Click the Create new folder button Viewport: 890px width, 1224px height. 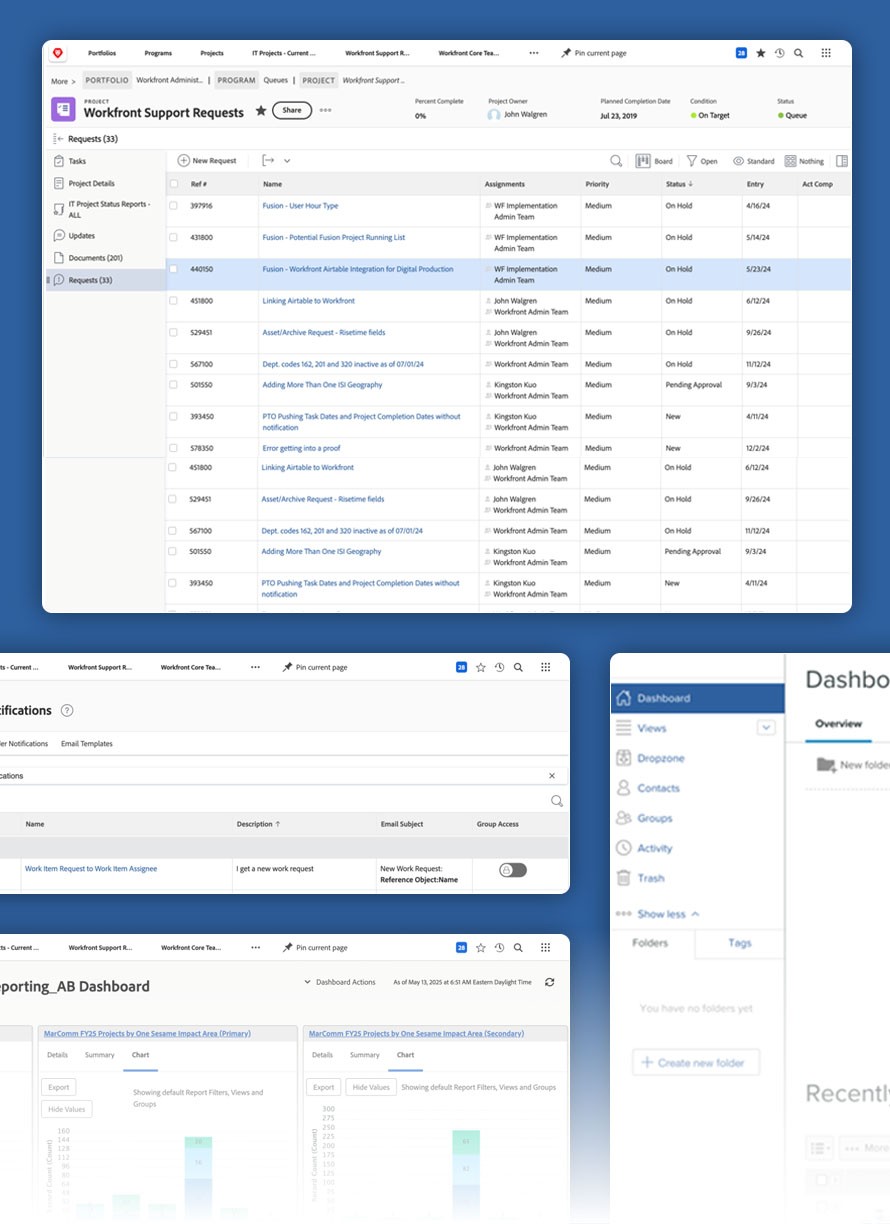point(696,1062)
